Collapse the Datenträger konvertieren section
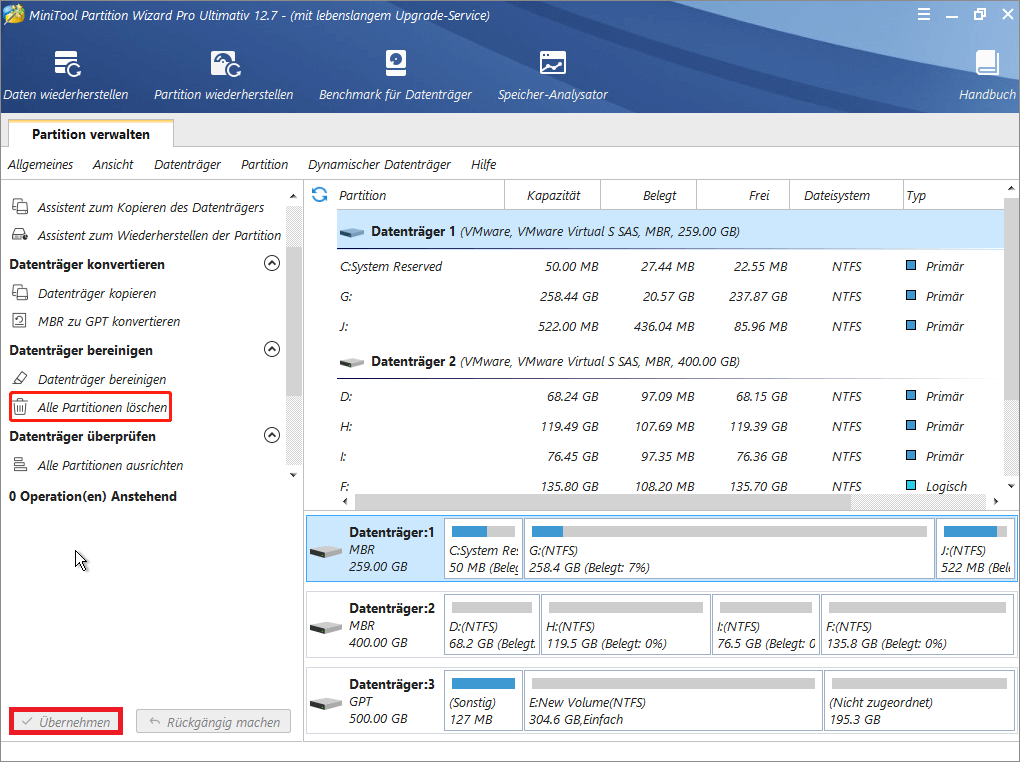The width and height of the screenshot is (1020, 762). 272,263
